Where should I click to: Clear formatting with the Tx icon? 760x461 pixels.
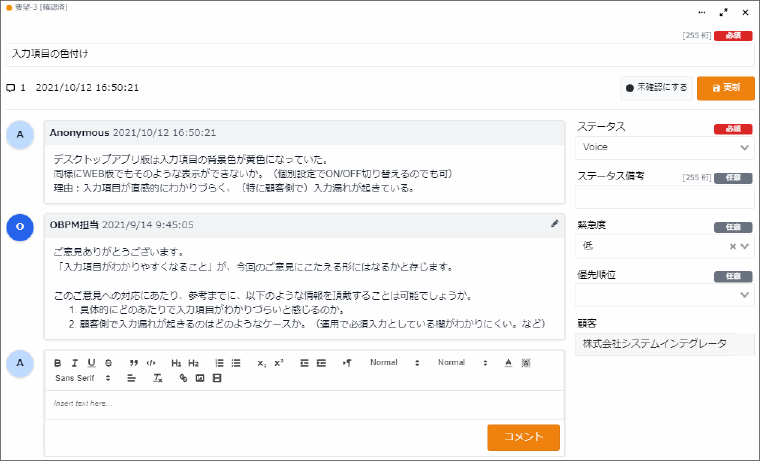(x=157, y=379)
